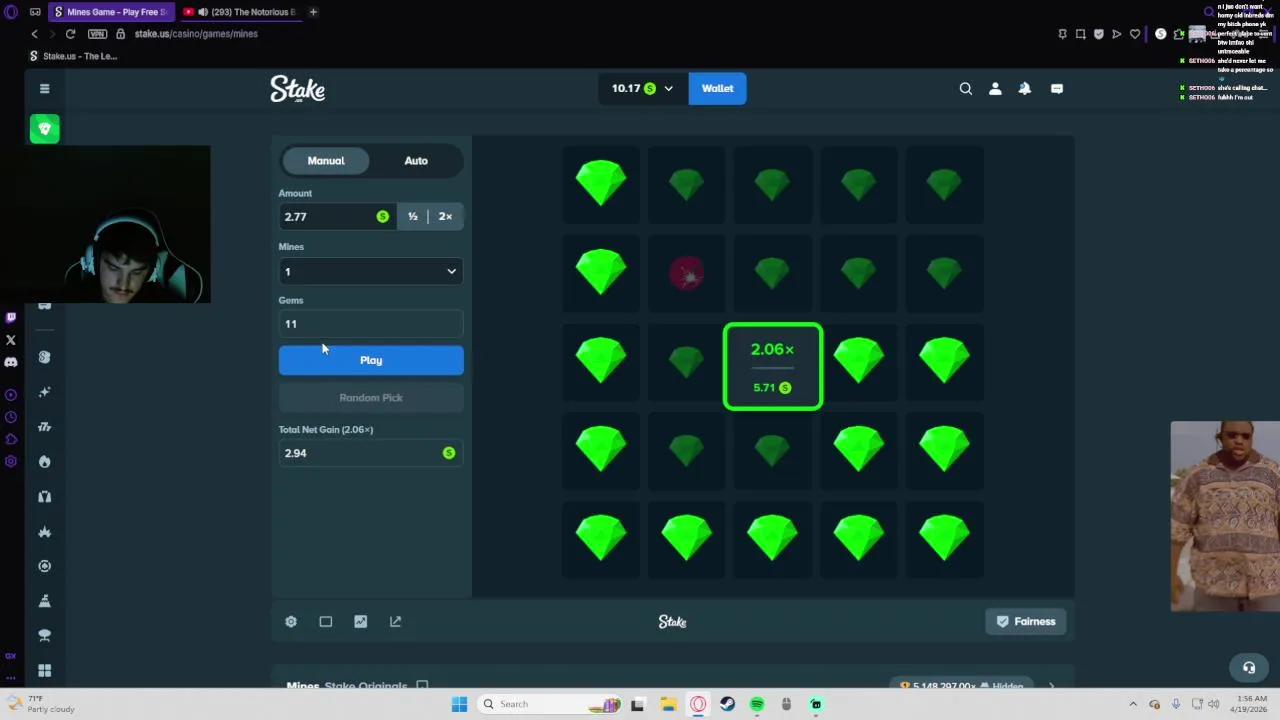
Task: Open a new browser tab
Action: point(313,12)
